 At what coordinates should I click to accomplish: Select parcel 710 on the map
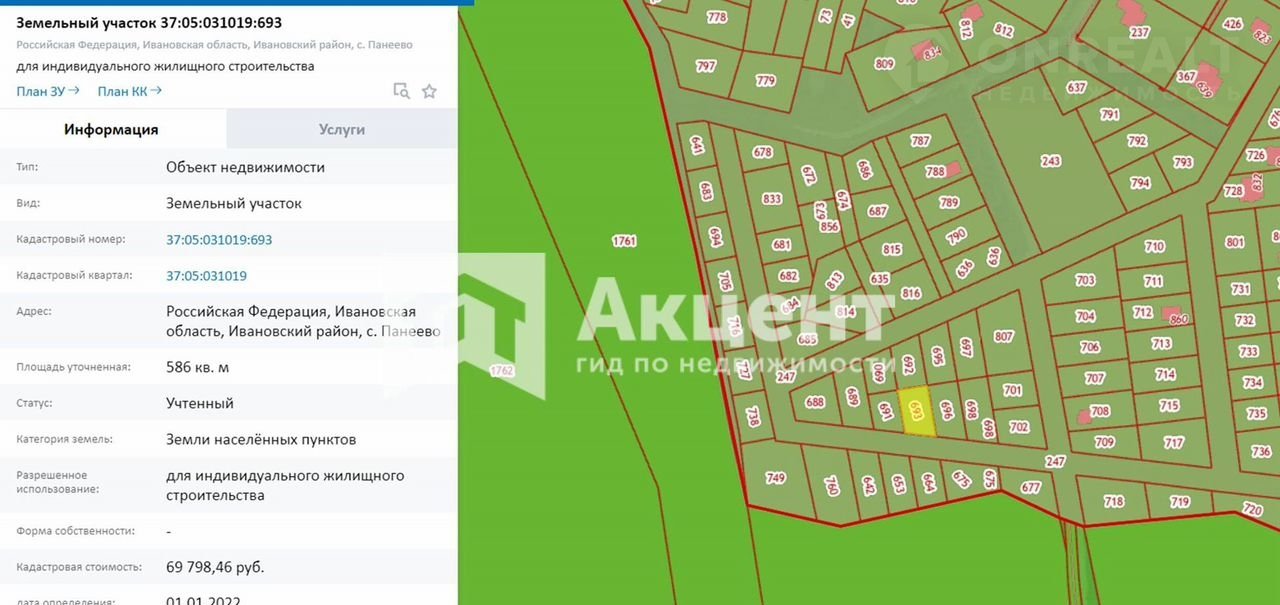point(1154,246)
